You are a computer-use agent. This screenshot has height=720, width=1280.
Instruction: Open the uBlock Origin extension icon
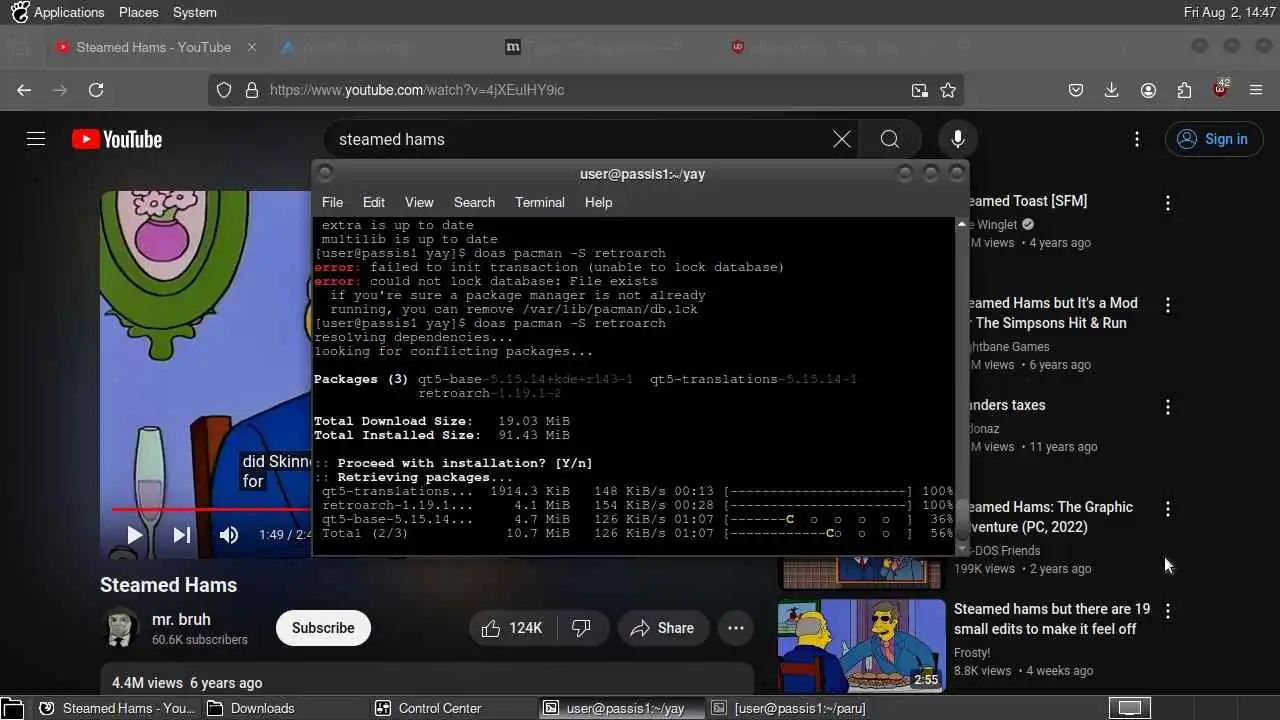pyautogui.click(x=1221, y=89)
